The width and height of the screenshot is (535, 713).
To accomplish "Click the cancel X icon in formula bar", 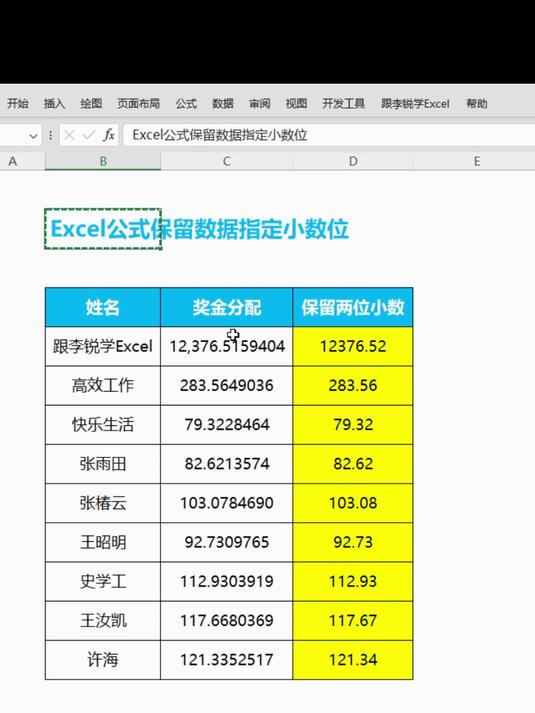I will [69, 135].
